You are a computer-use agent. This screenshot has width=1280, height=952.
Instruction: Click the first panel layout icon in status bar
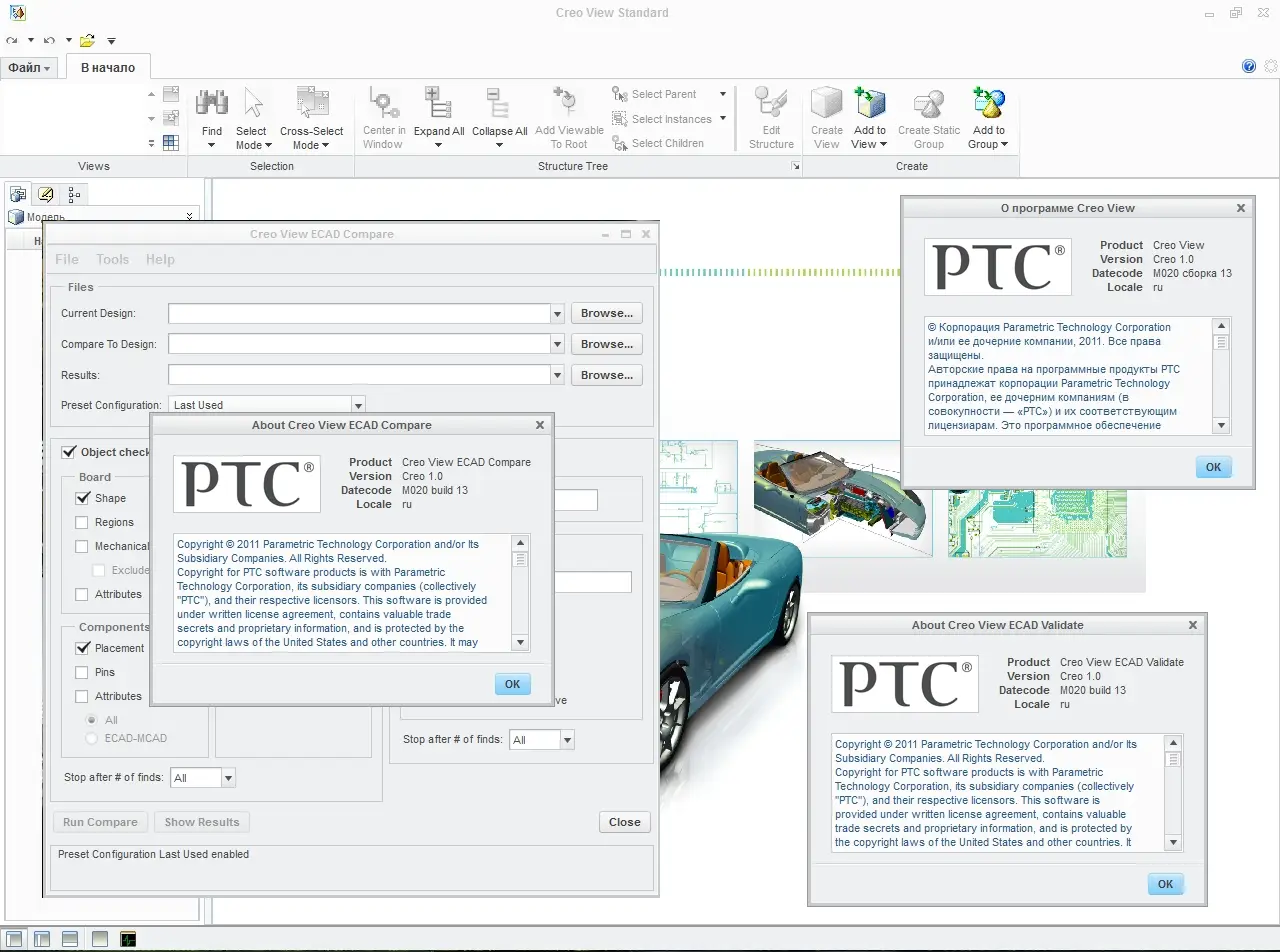point(14,939)
